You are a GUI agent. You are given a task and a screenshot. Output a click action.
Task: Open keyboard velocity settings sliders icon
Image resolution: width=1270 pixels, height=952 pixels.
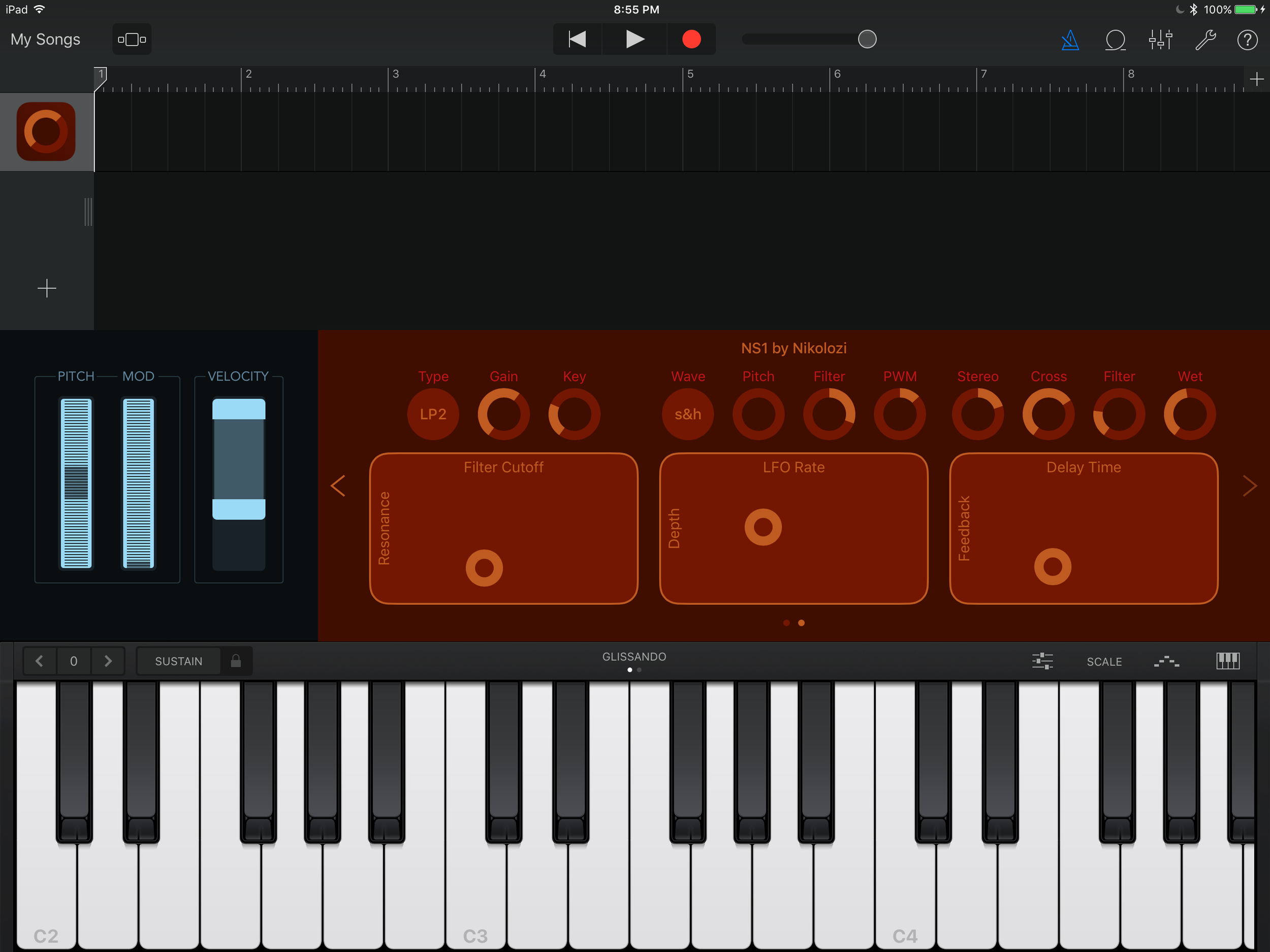click(1041, 661)
